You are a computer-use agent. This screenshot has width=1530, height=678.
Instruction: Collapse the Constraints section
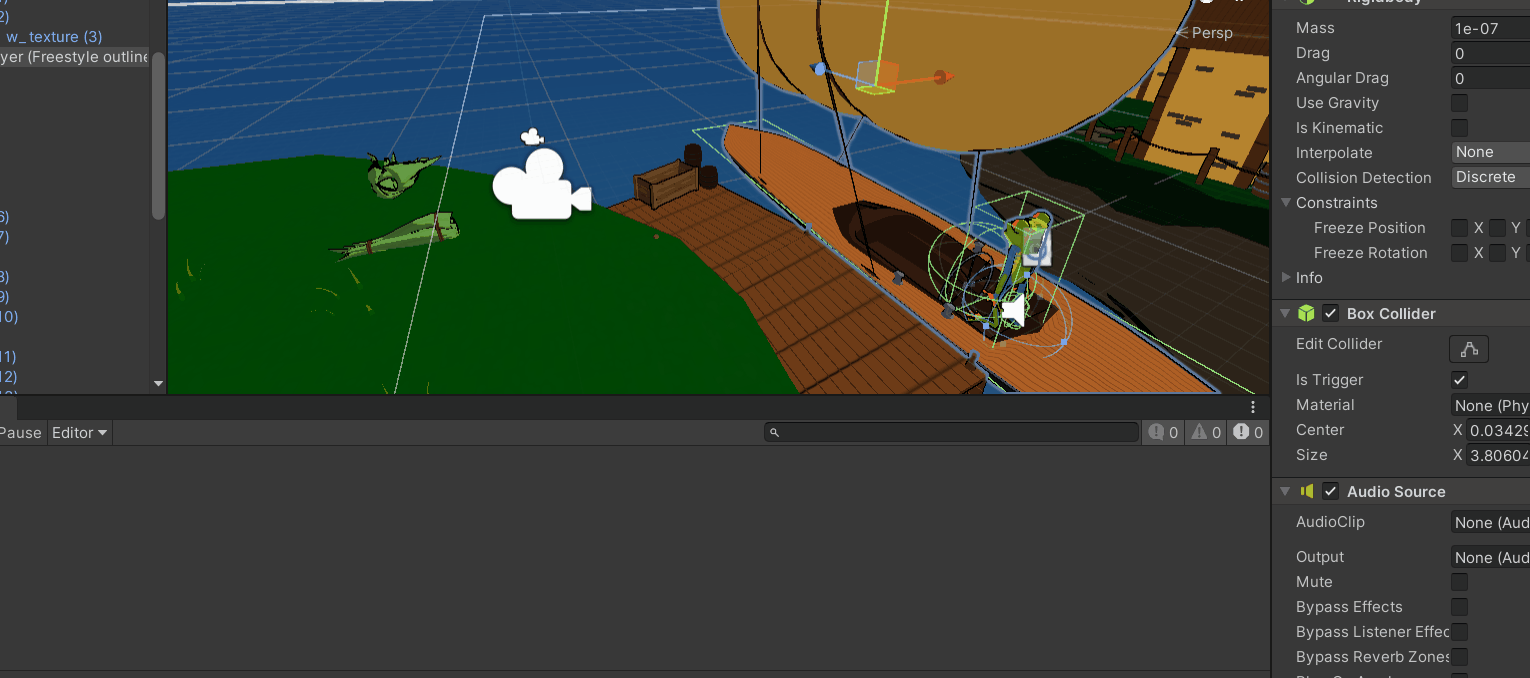coord(1286,202)
